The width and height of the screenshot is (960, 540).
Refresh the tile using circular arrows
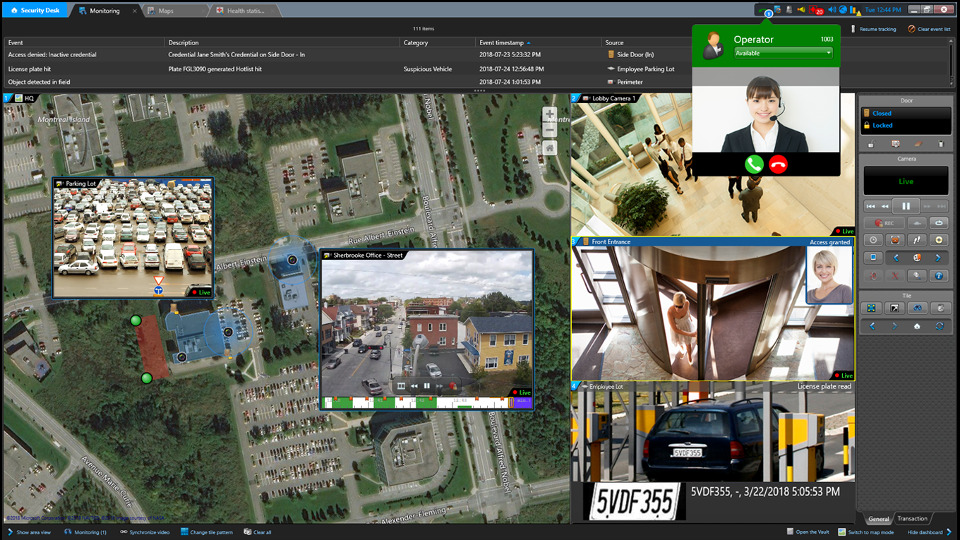pyautogui.click(x=939, y=326)
